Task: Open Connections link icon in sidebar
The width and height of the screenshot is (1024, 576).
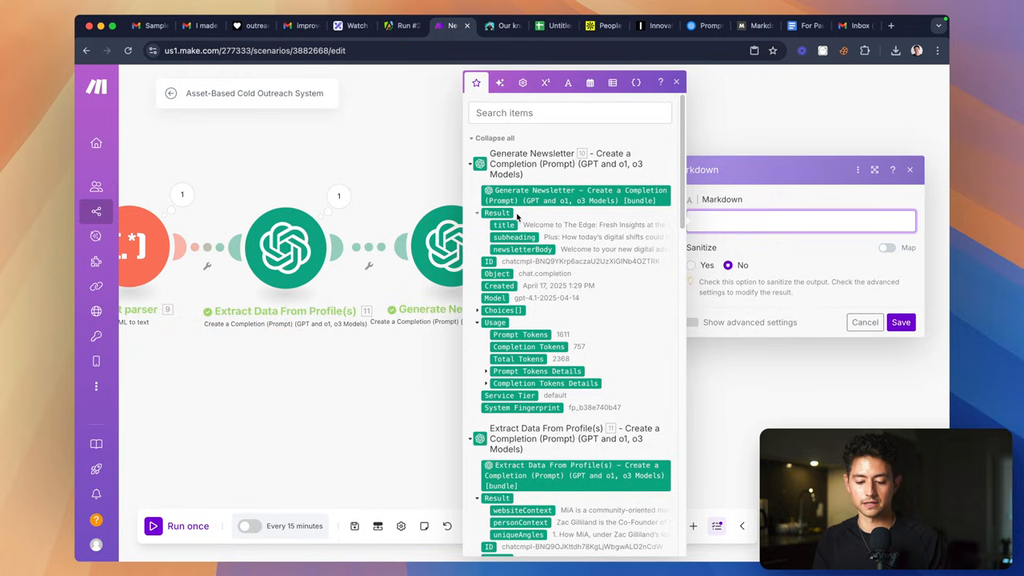Action: coord(96,287)
